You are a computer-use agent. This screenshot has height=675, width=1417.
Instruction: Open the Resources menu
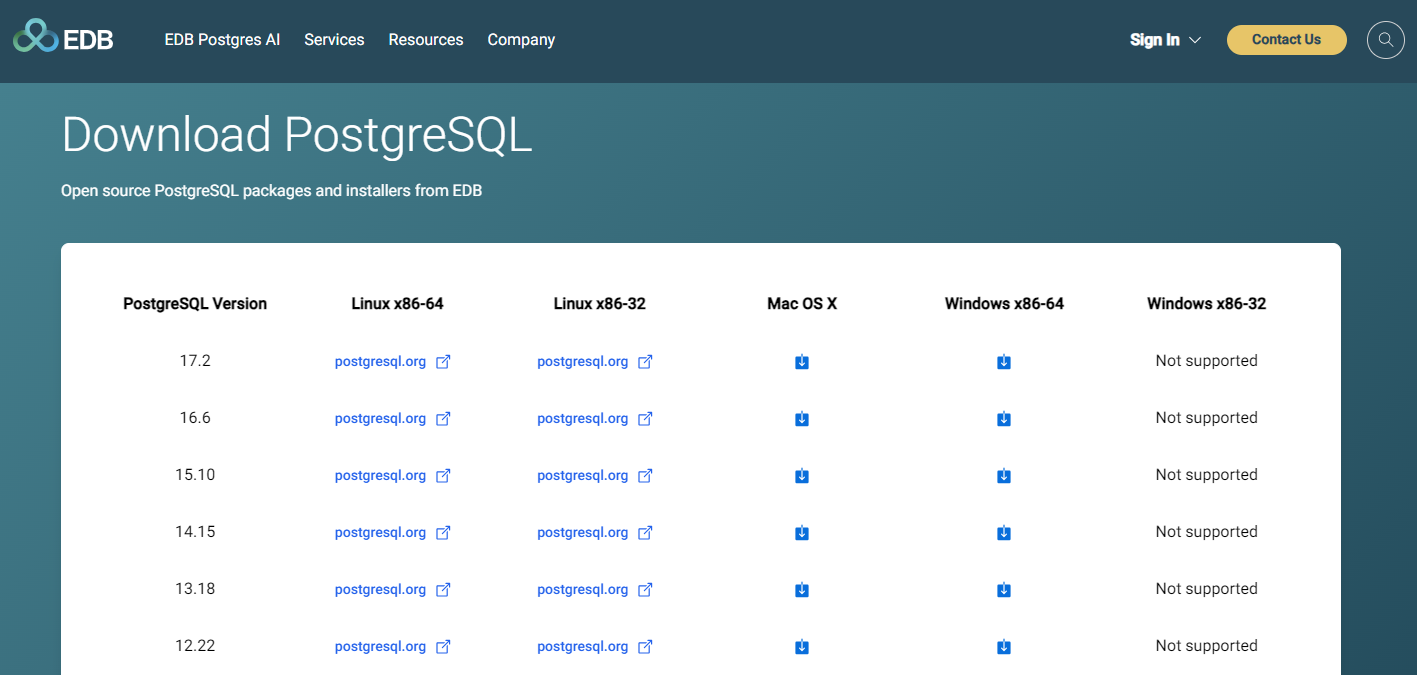click(x=426, y=40)
